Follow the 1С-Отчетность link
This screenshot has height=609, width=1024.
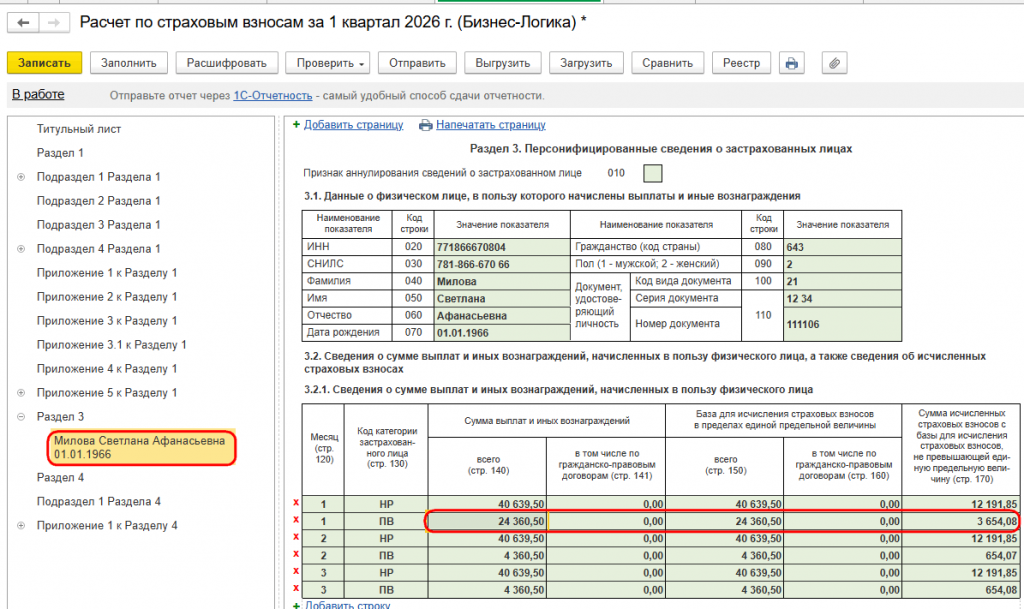point(273,96)
